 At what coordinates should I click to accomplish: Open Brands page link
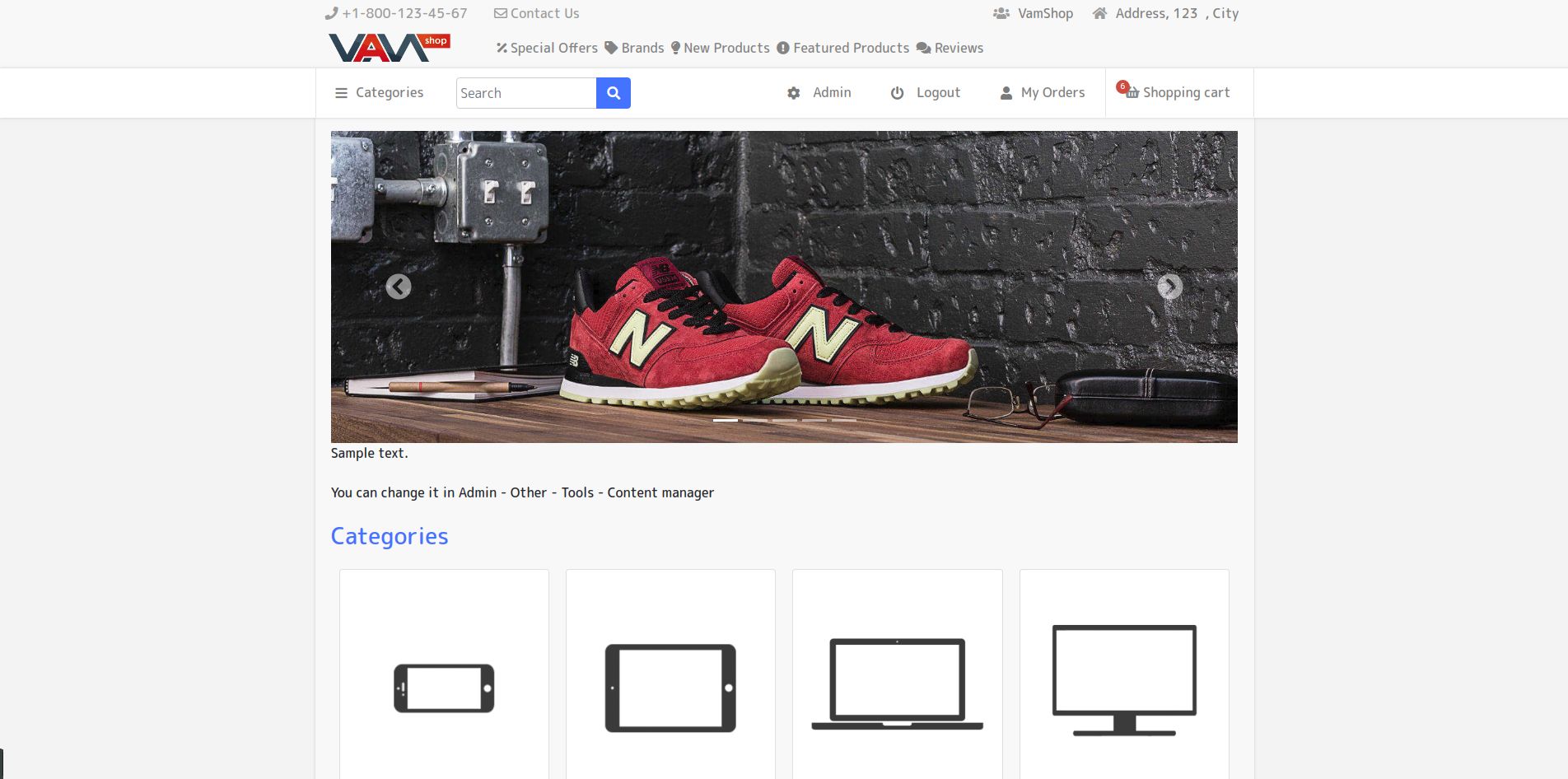click(x=634, y=48)
